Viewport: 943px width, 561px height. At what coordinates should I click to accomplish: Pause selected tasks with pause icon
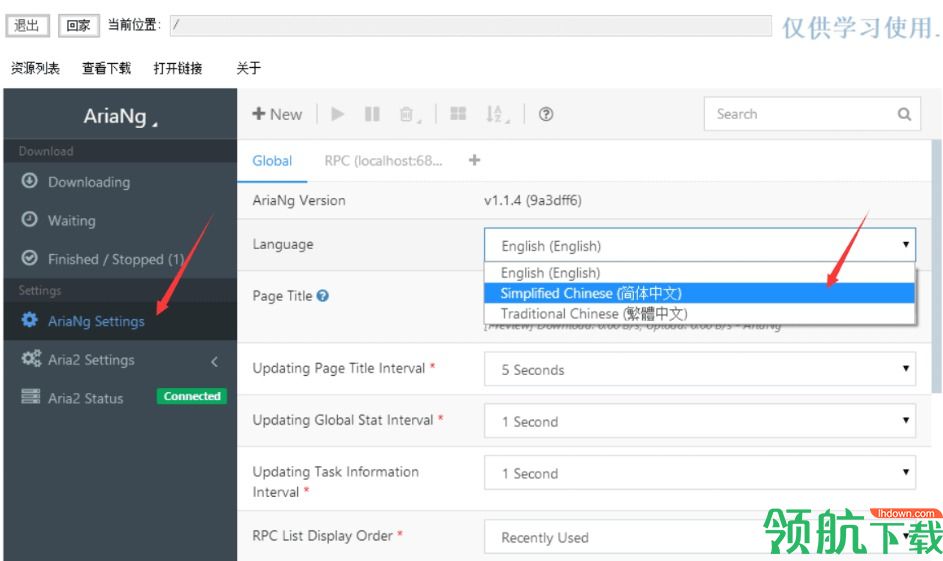click(x=372, y=114)
